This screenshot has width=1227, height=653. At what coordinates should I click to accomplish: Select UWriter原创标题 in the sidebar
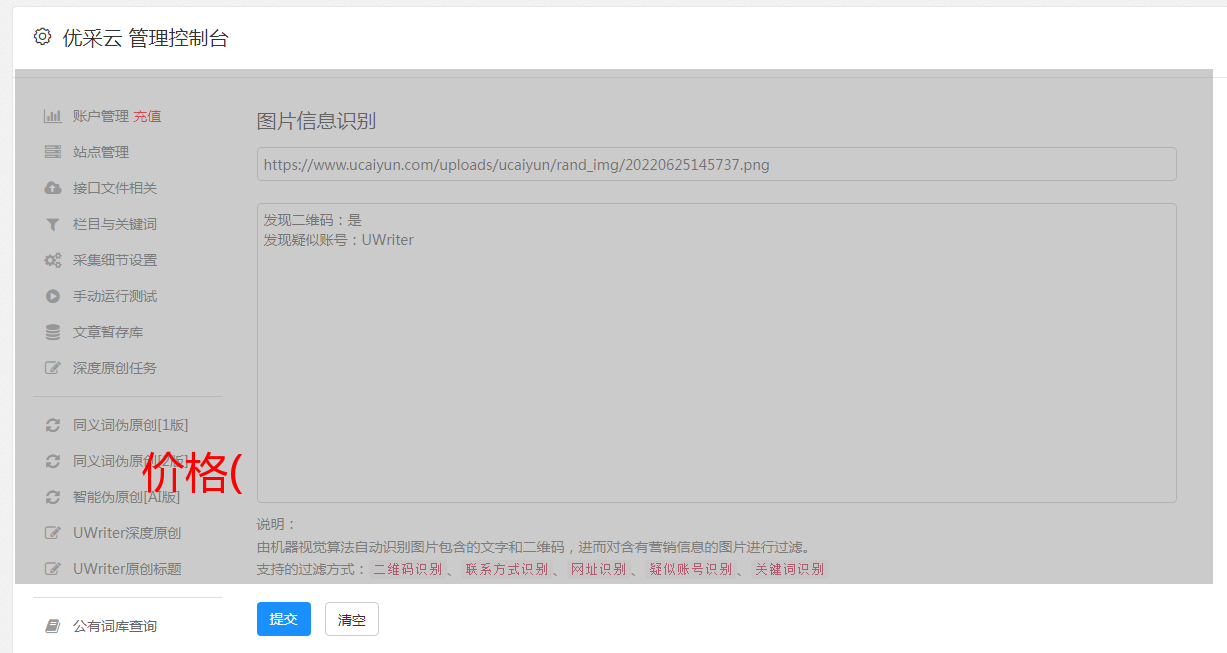pos(126,569)
